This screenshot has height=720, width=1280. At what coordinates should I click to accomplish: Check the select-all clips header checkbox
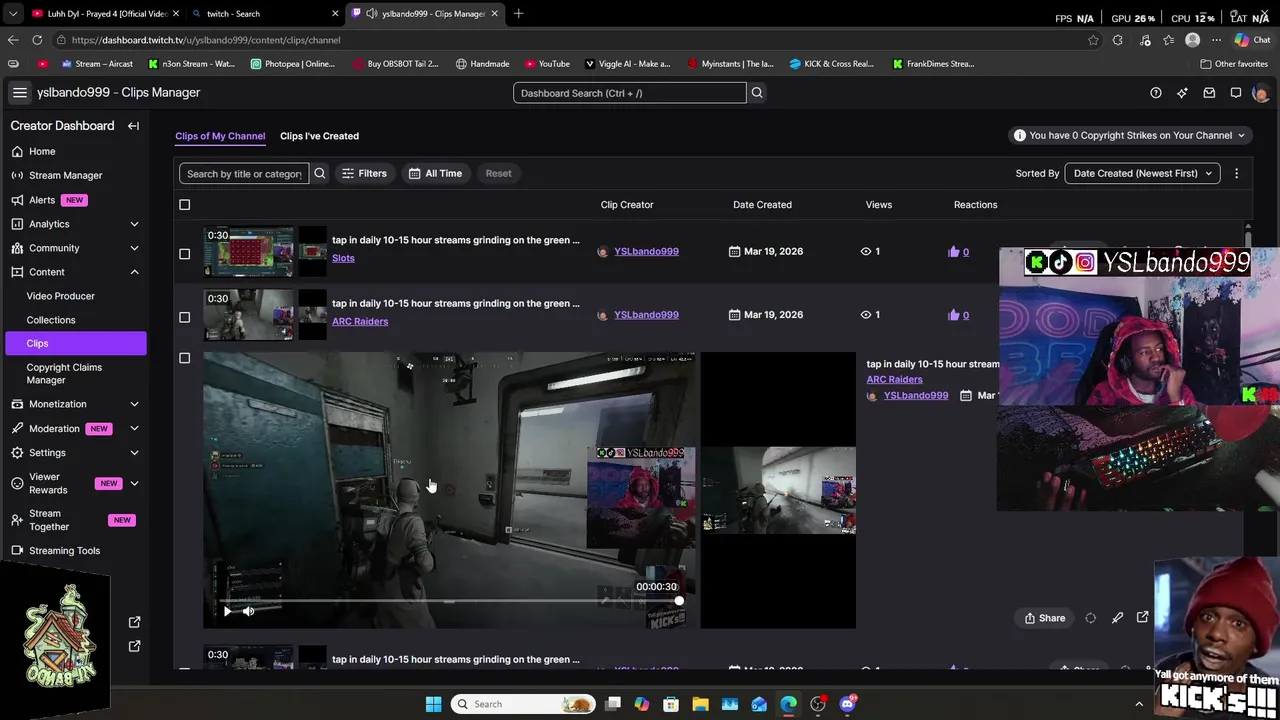[x=184, y=205]
